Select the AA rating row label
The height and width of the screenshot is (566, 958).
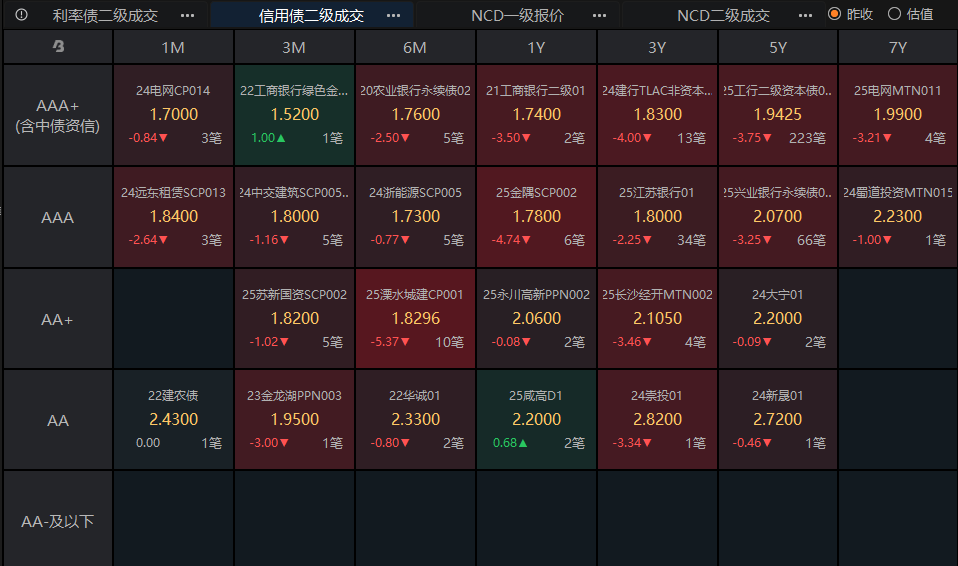click(x=57, y=420)
